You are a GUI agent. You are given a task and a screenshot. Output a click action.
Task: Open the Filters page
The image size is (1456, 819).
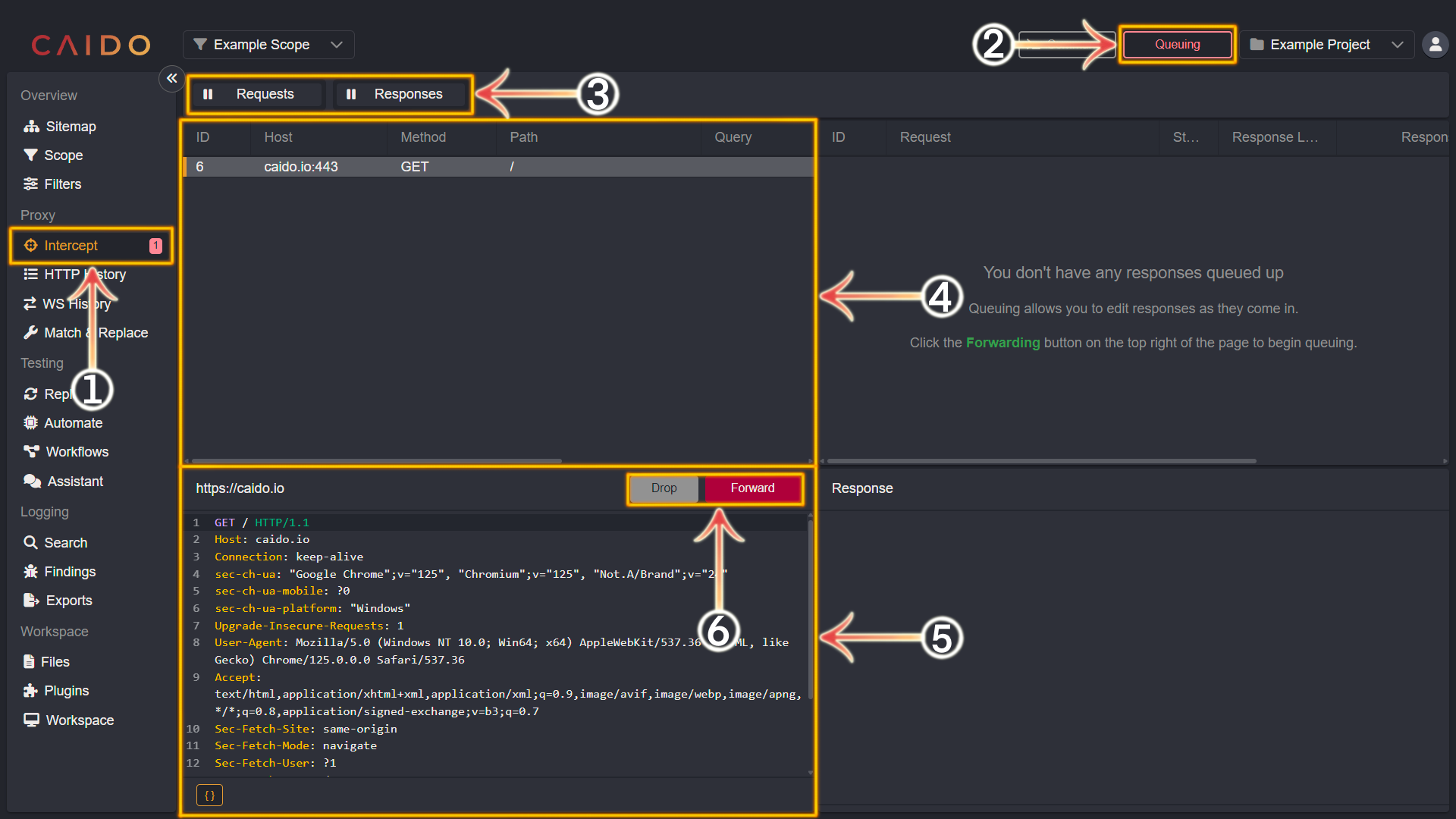(x=52, y=184)
